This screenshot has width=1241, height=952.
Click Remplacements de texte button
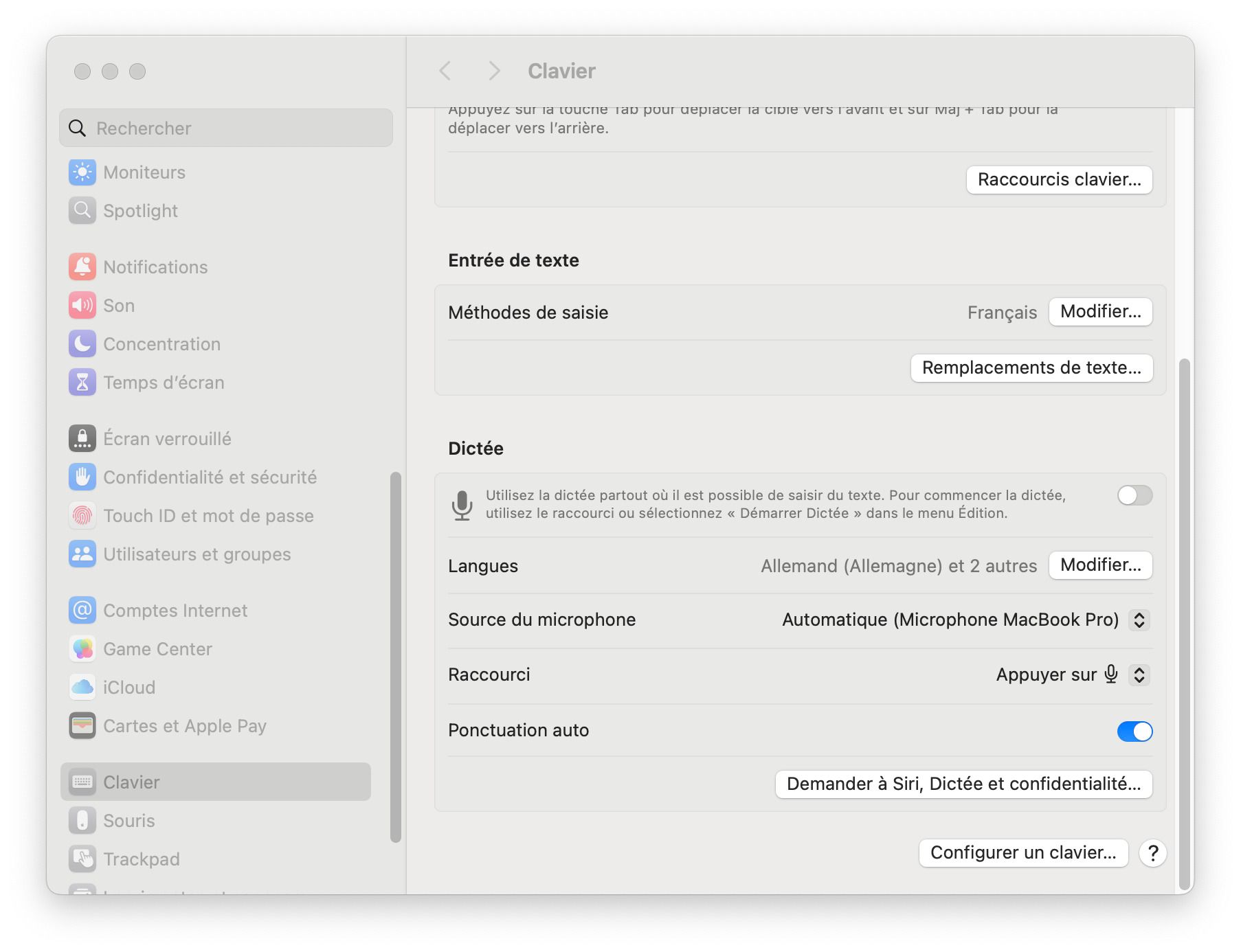click(1031, 368)
